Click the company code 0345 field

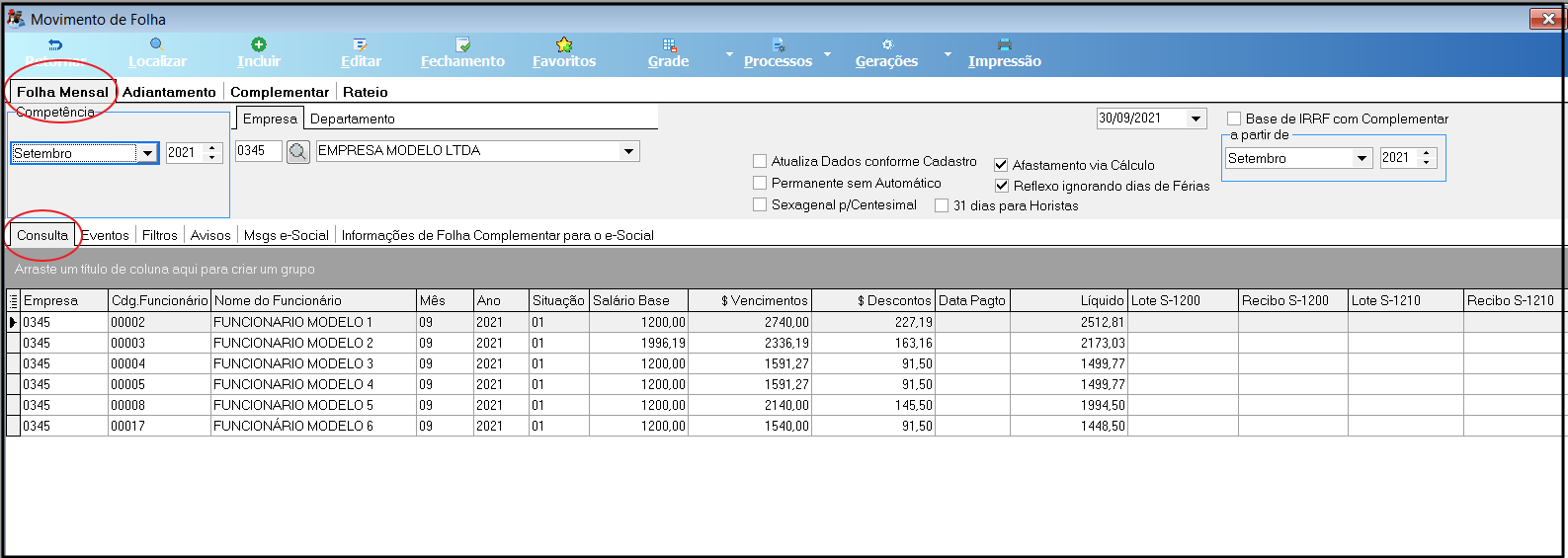(259, 151)
